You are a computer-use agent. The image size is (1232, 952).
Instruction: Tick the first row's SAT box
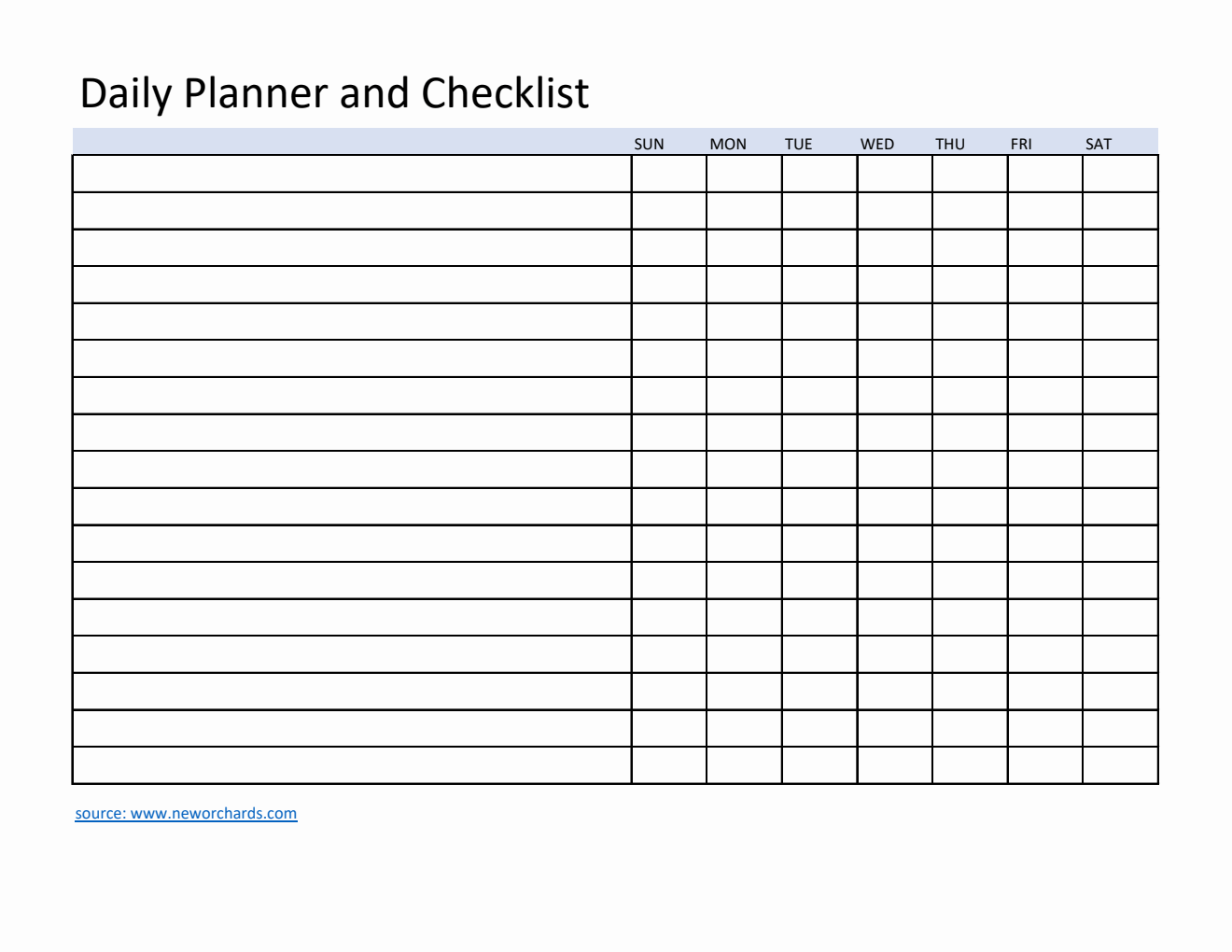pos(1120,174)
